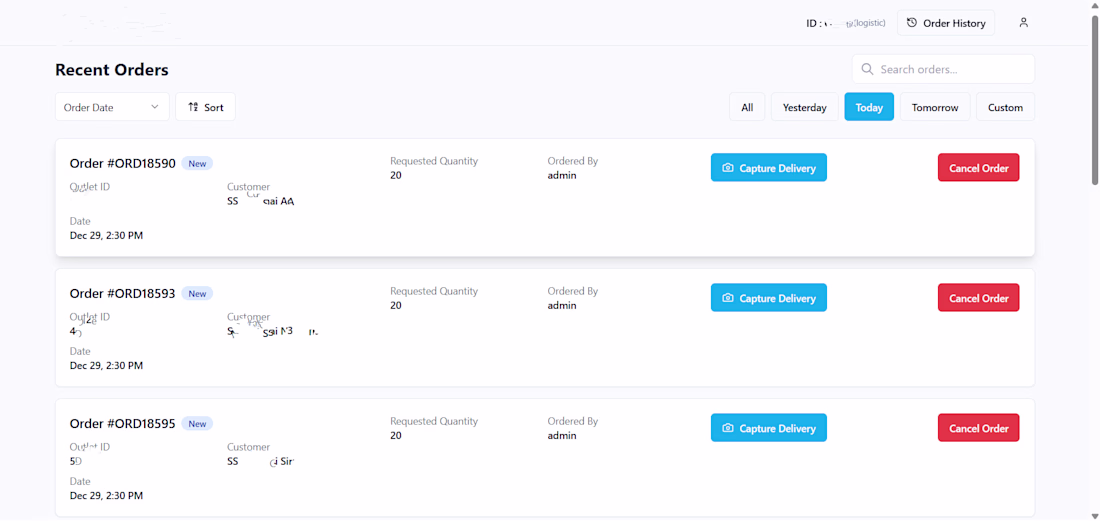Click camera icon for order ORD18595
Image resolution: width=1100 pixels, height=521 pixels.
[x=728, y=428]
